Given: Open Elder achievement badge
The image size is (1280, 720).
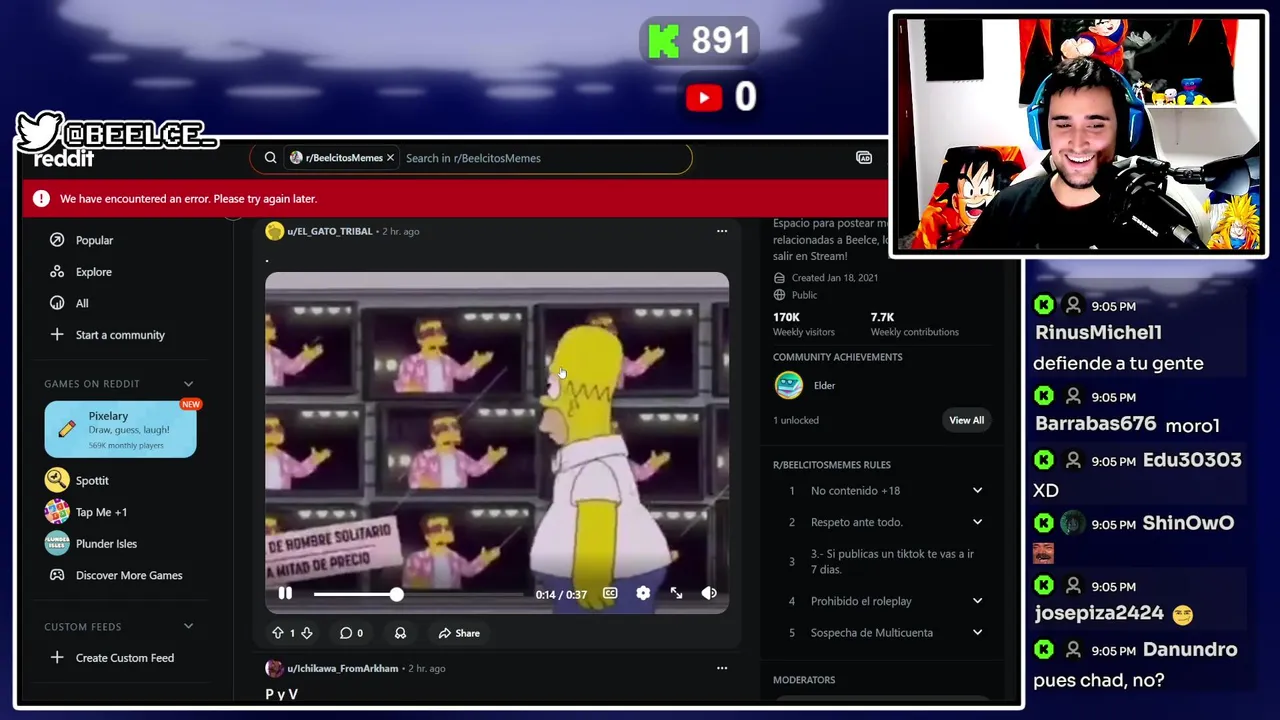Looking at the screenshot, I should [x=789, y=385].
